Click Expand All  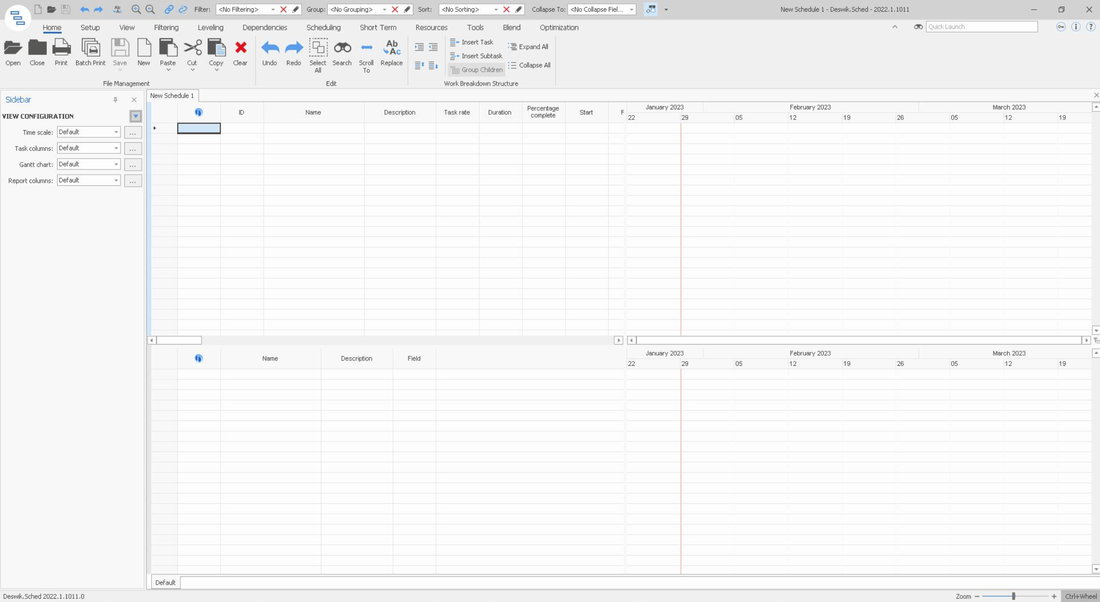click(x=528, y=47)
